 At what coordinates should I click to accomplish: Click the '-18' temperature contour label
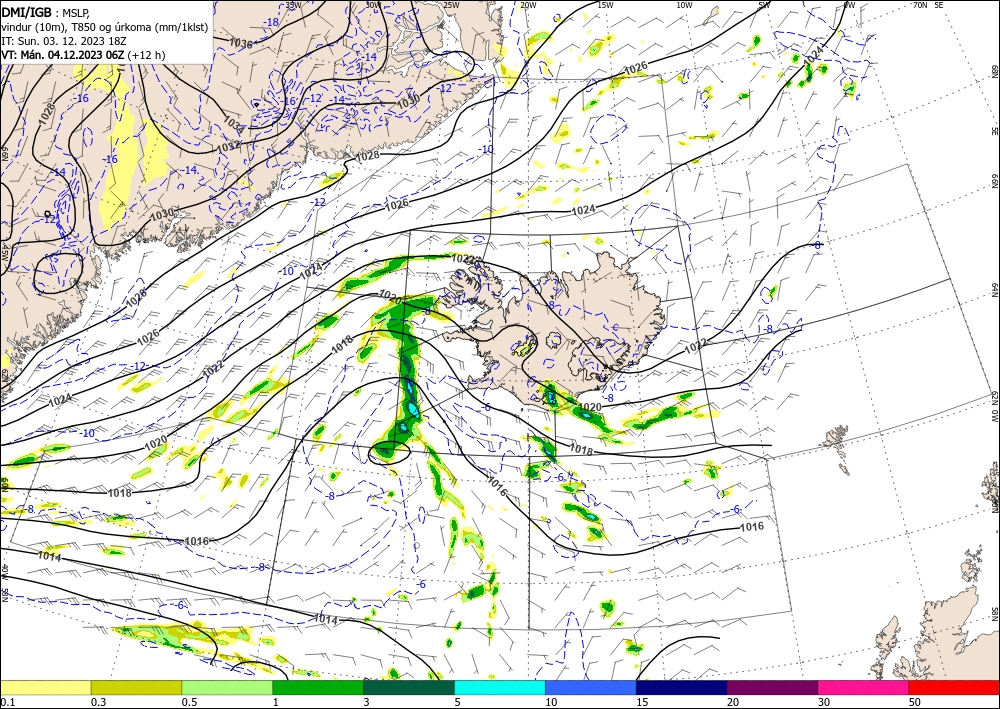[272, 22]
